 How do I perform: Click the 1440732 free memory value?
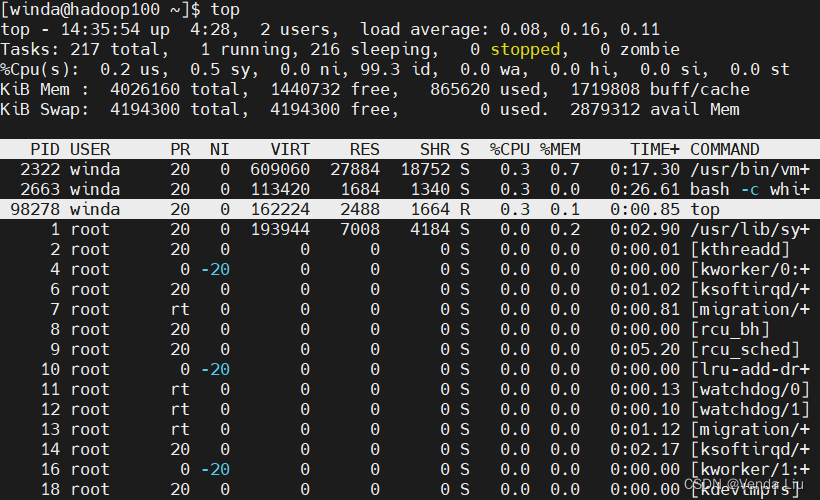(x=305, y=89)
